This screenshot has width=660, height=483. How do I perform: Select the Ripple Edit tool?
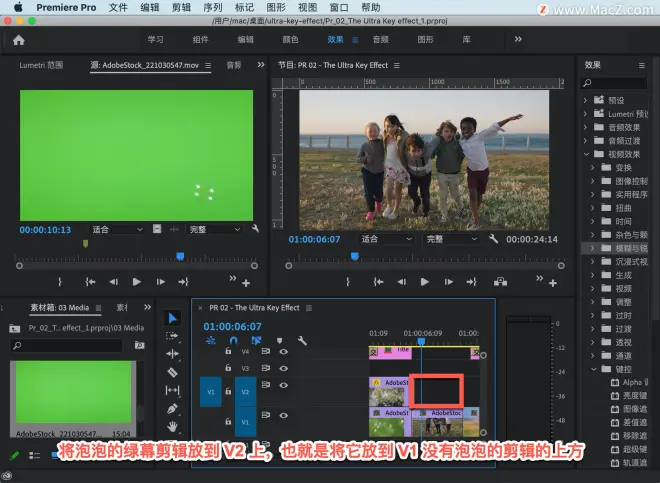(x=172, y=354)
